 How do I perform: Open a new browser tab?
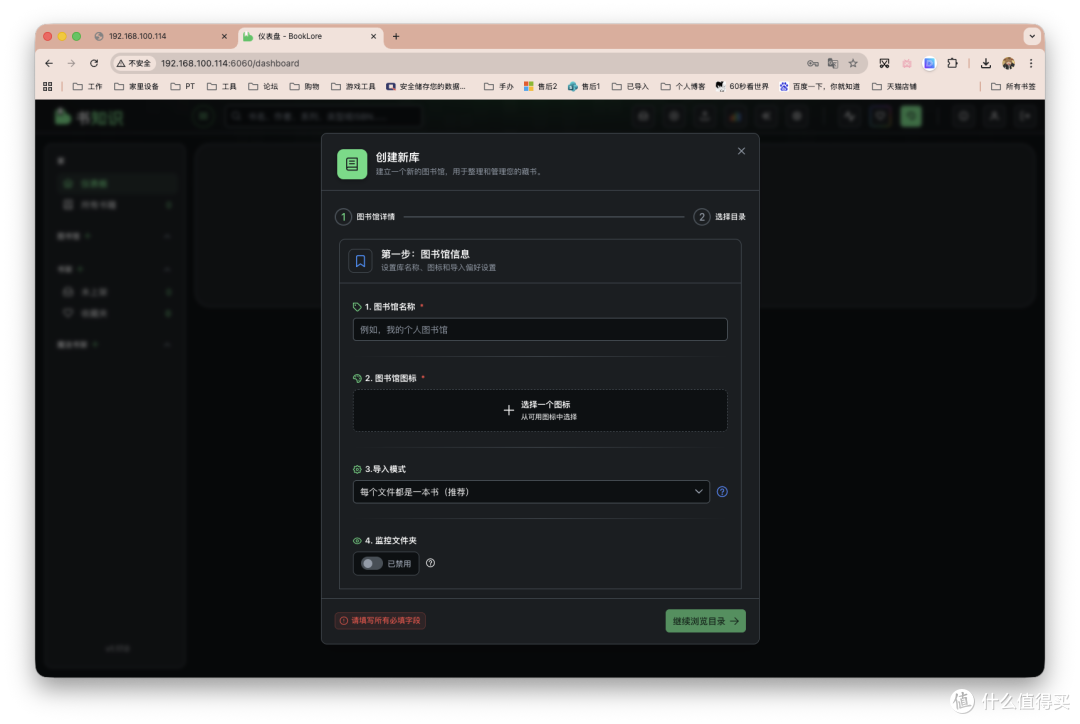(396, 37)
